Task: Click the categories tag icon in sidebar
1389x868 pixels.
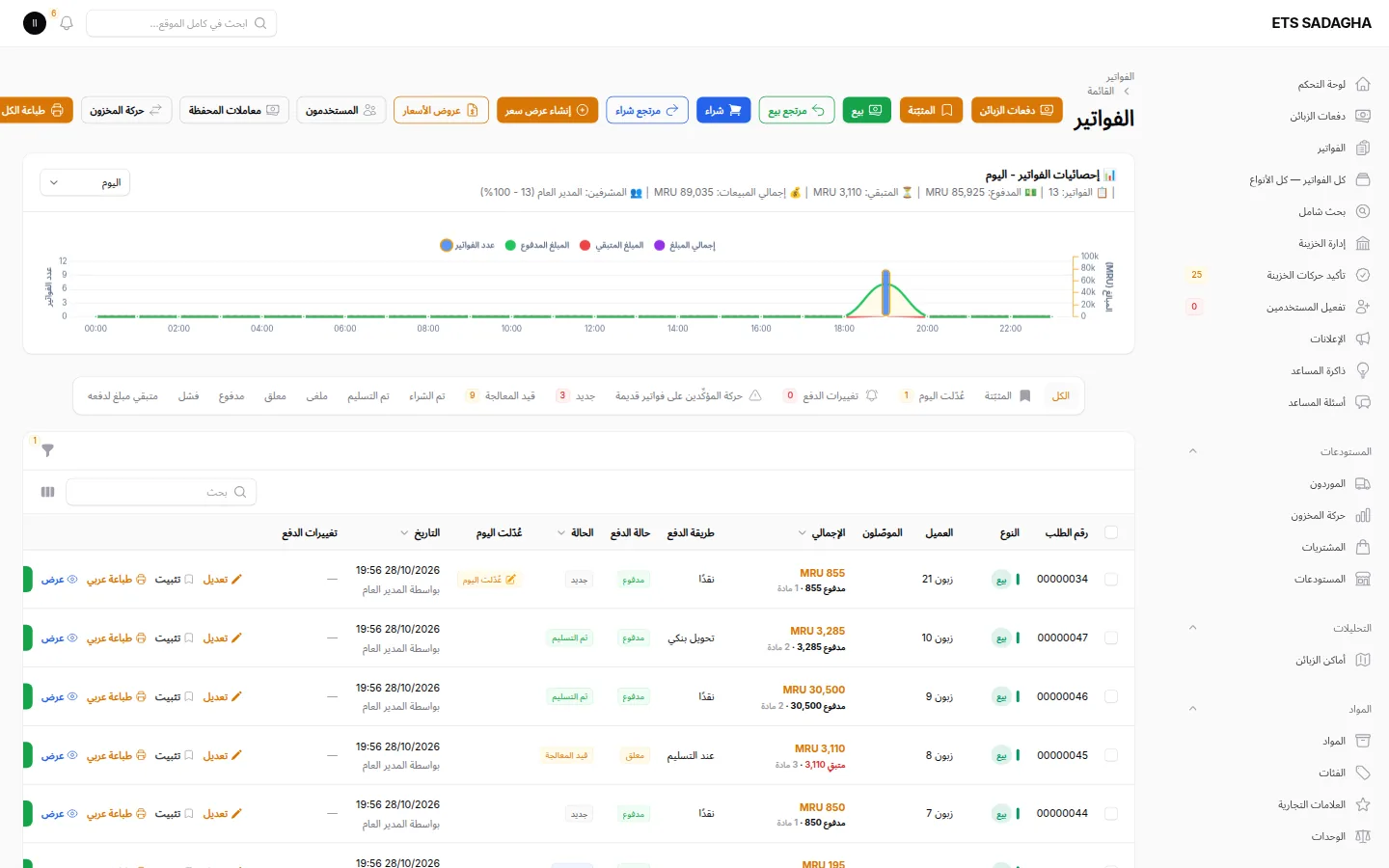Action: coord(1363,773)
